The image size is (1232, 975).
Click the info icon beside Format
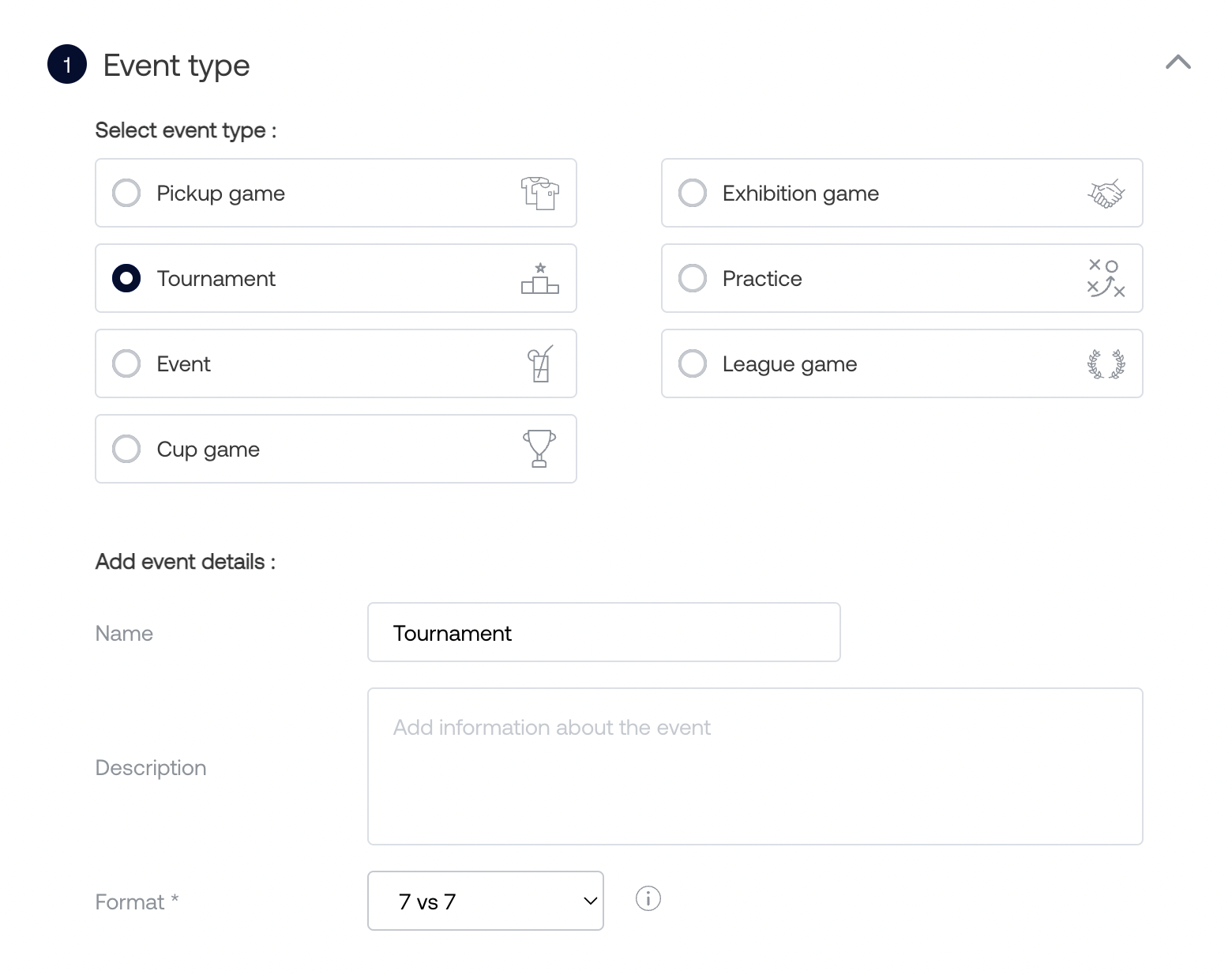click(648, 898)
